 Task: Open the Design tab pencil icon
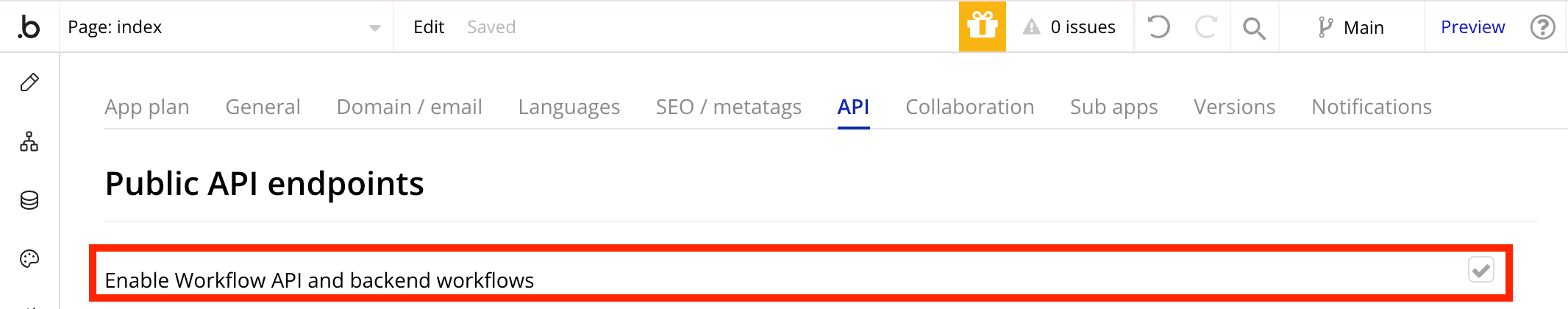pyautogui.click(x=29, y=82)
